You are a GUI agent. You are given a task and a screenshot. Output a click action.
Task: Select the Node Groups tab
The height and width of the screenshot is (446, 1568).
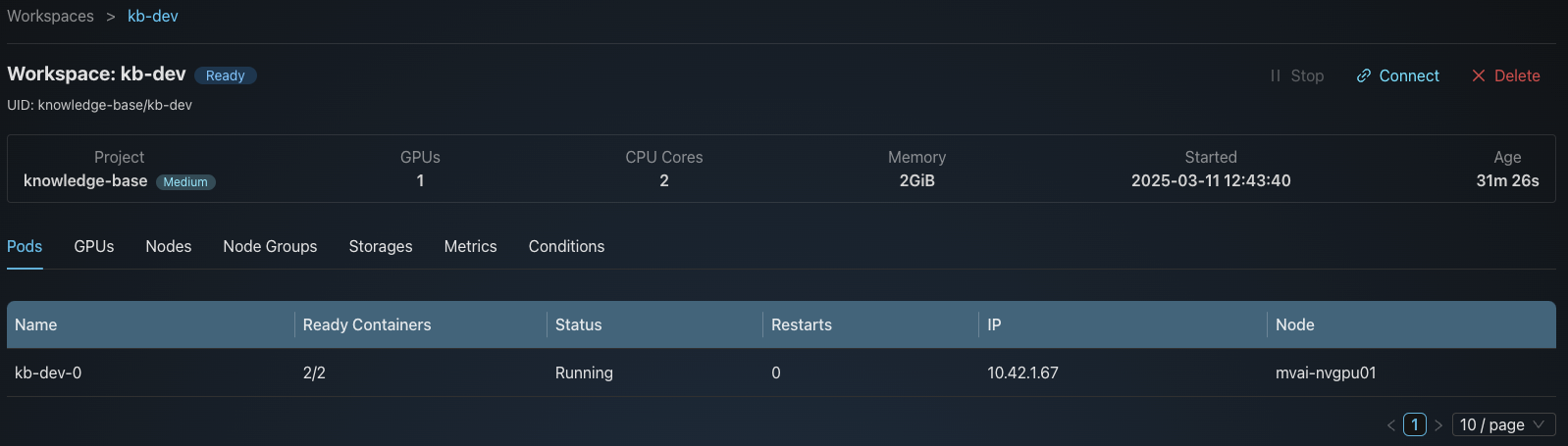click(270, 246)
